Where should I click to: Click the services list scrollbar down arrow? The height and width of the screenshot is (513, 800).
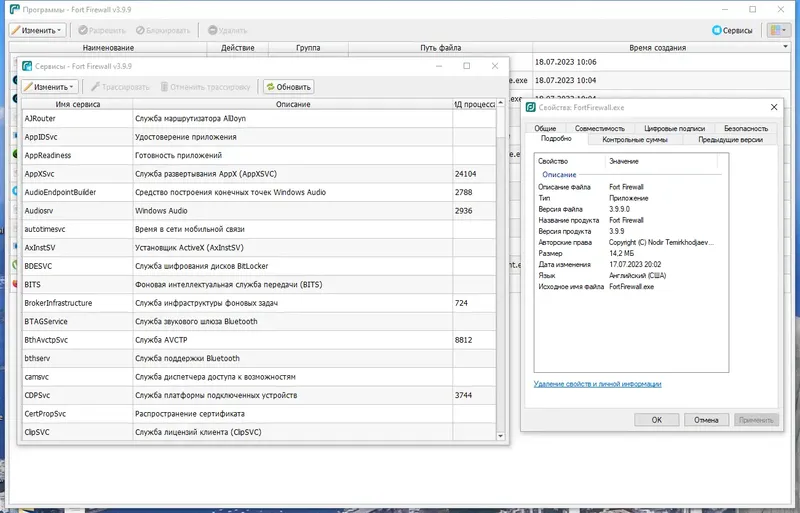(x=501, y=436)
